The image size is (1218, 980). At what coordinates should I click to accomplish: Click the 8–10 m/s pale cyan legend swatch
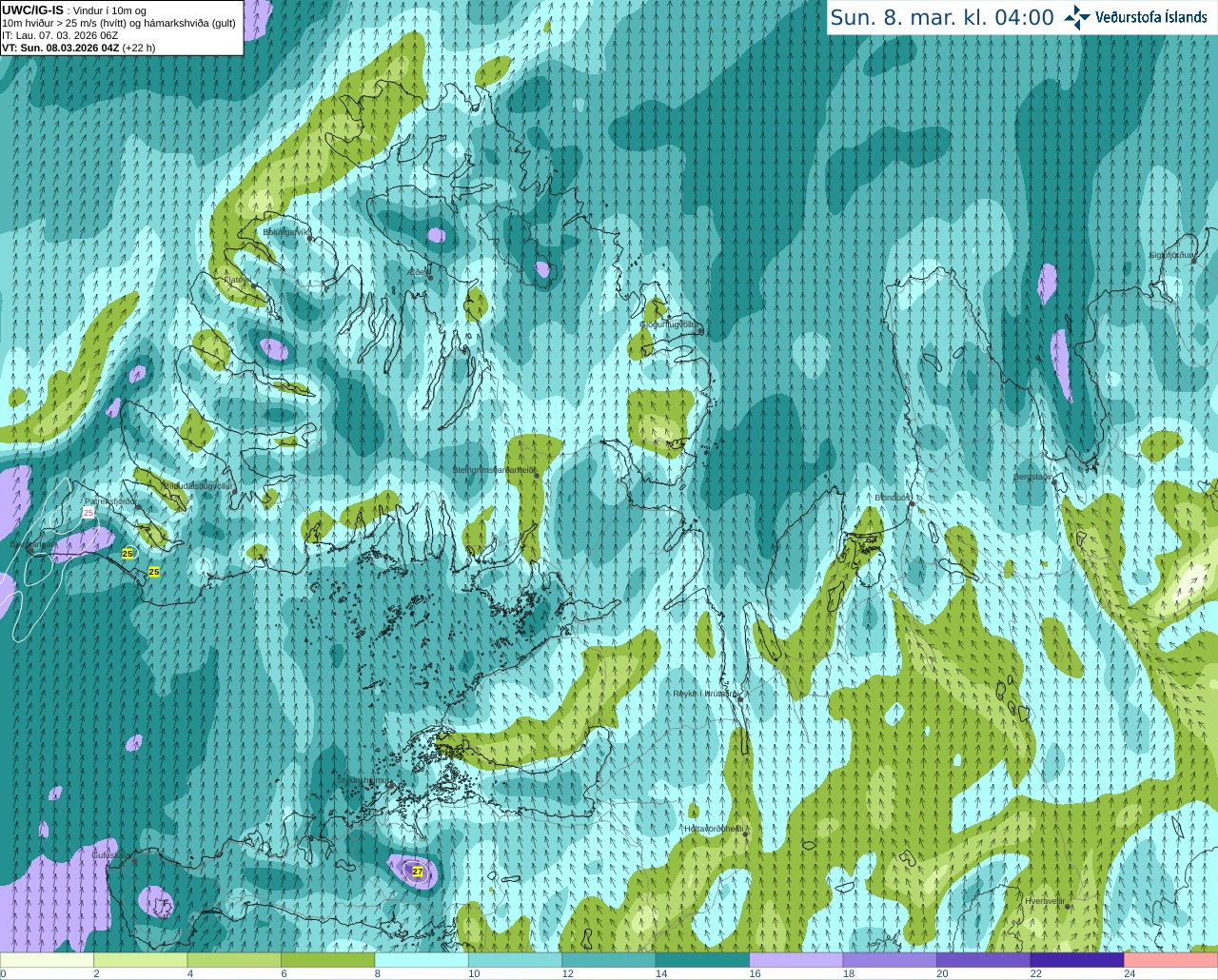pyautogui.click(x=422, y=960)
